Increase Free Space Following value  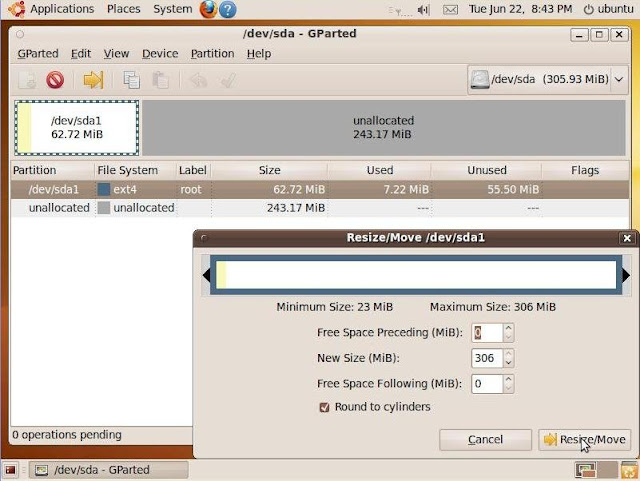pyautogui.click(x=508, y=379)
